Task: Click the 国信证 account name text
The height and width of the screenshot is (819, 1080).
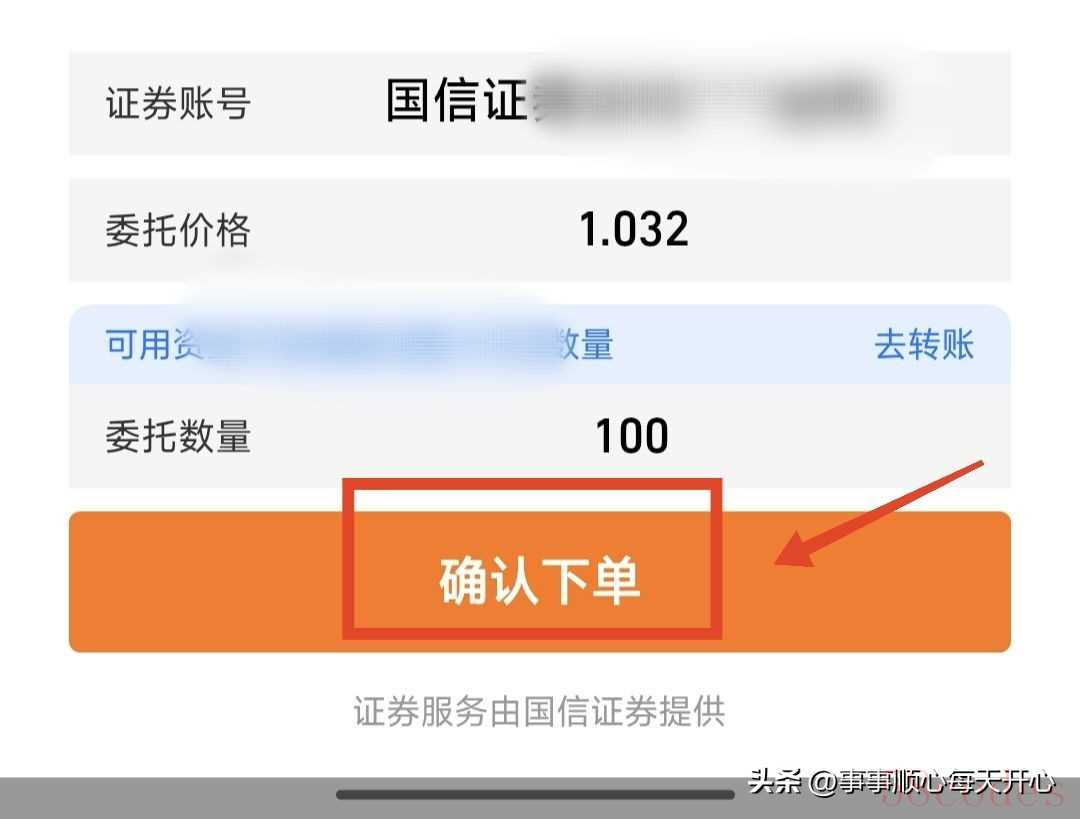Action: pyautogui.click(x=457, y=101)
